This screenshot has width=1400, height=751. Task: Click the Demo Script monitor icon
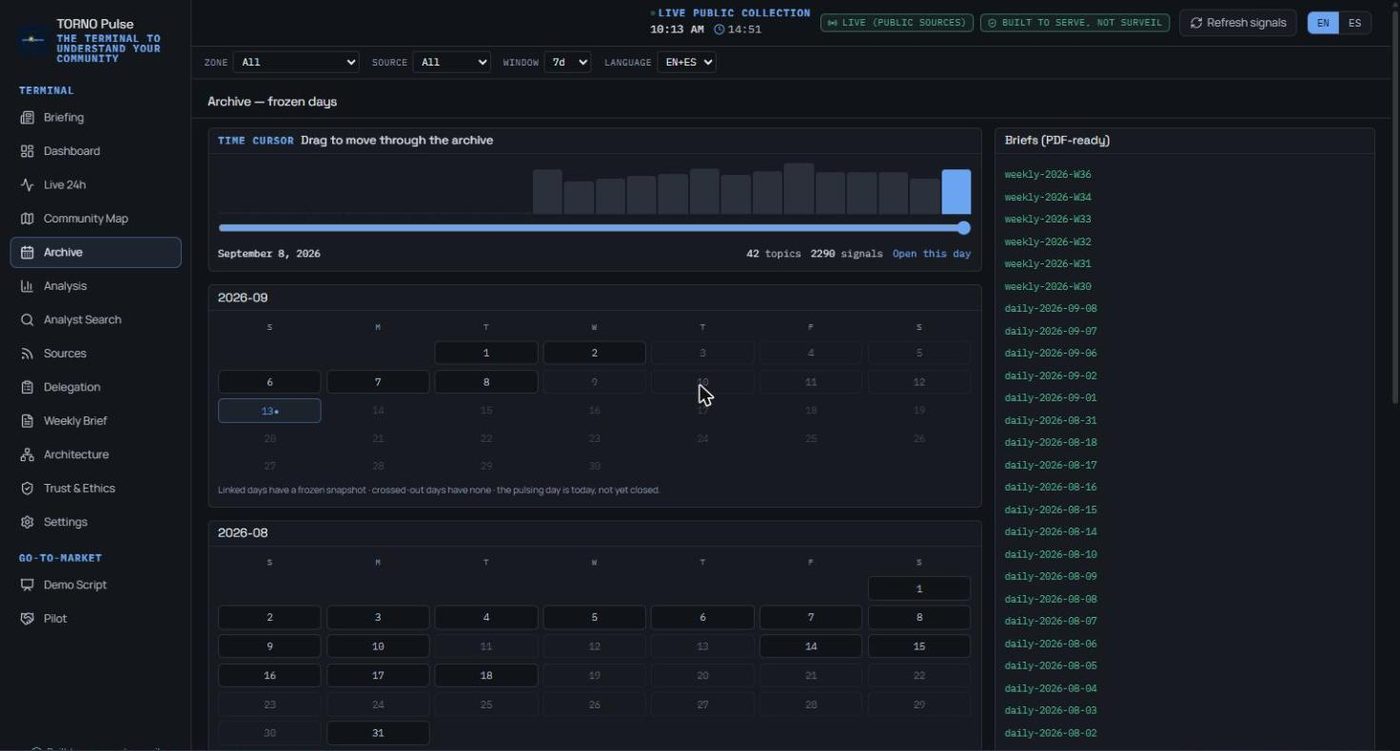click(27, 585)
